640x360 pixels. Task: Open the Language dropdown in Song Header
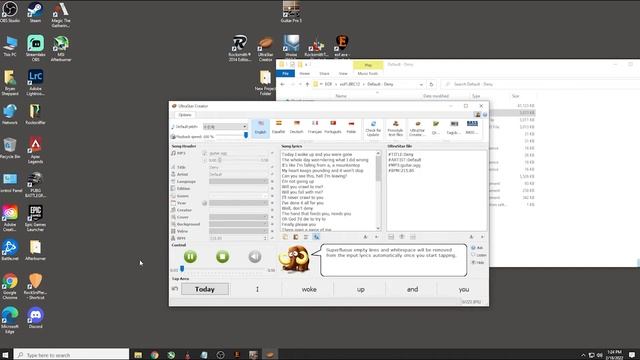[x=238, y=181]
